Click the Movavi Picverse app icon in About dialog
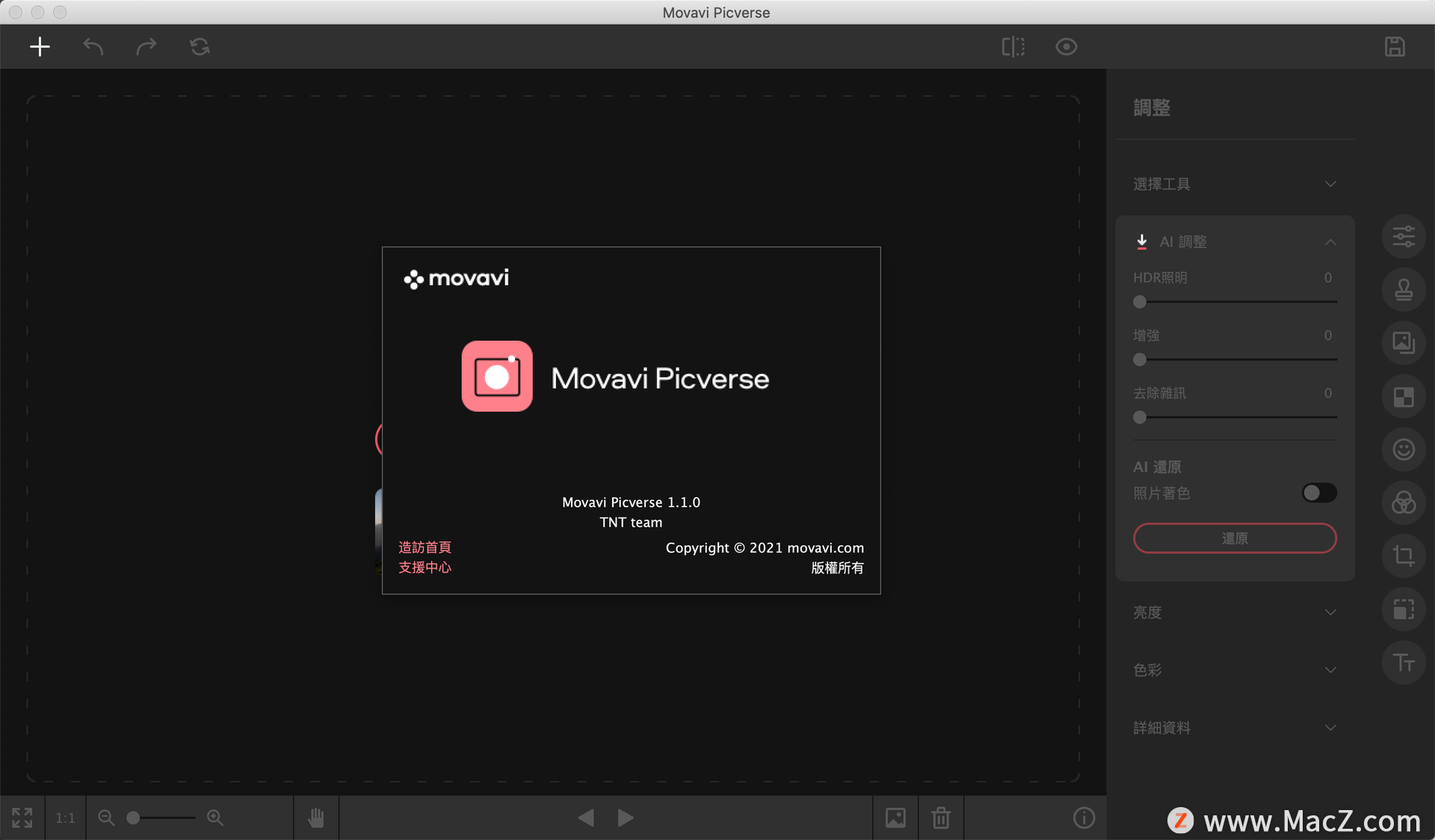The image size is (1435, 840). click(x=497, y=376)
